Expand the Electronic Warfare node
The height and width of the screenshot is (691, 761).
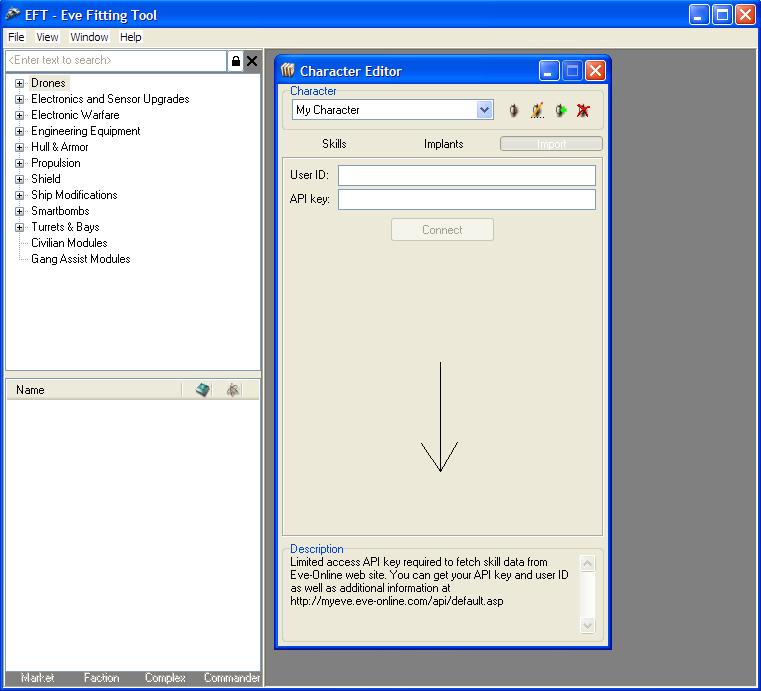pyautogui.click(x=19, y=115)
